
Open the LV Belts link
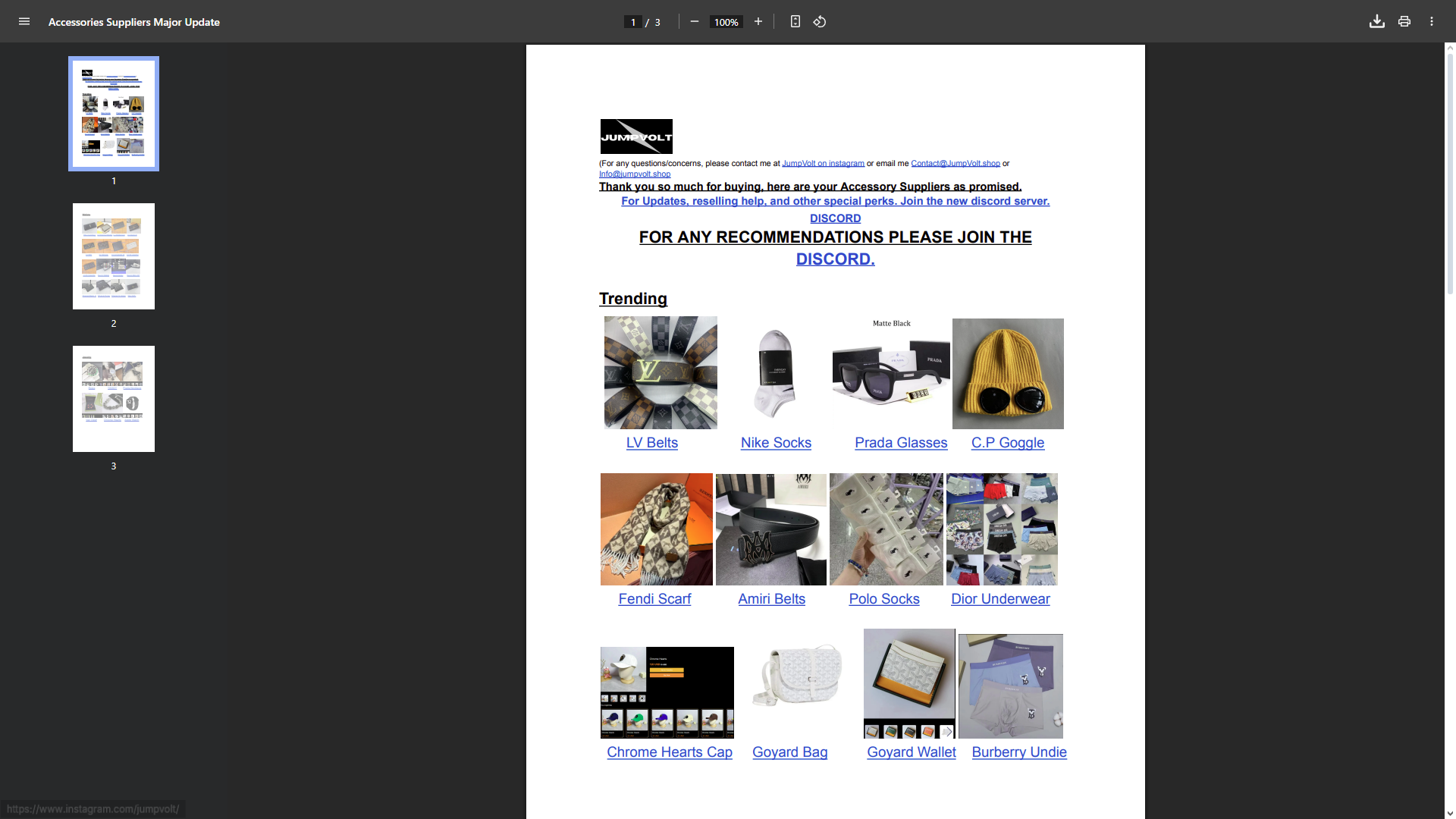click(x=651, y=443)
